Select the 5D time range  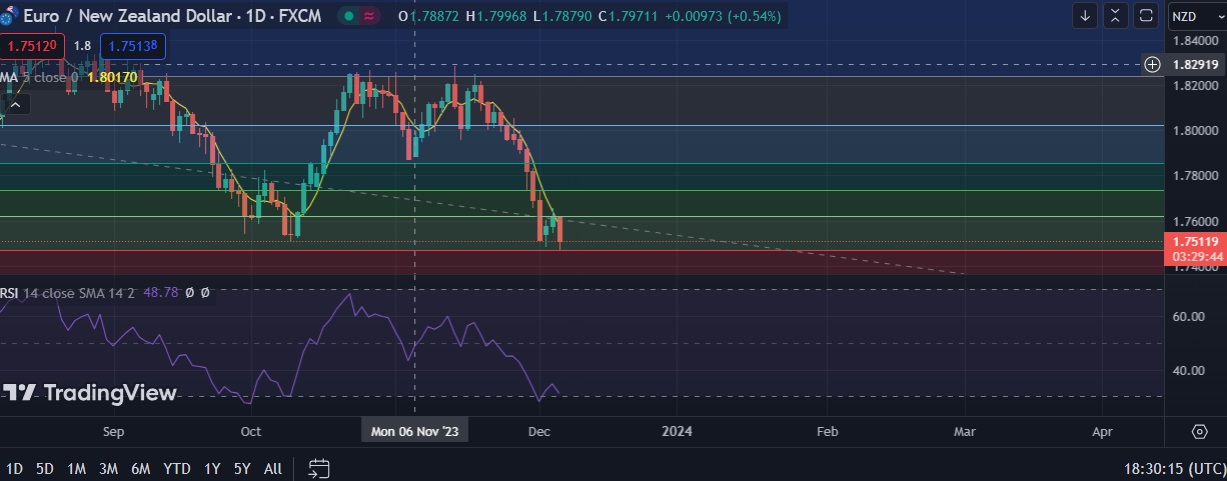point(44,467)
